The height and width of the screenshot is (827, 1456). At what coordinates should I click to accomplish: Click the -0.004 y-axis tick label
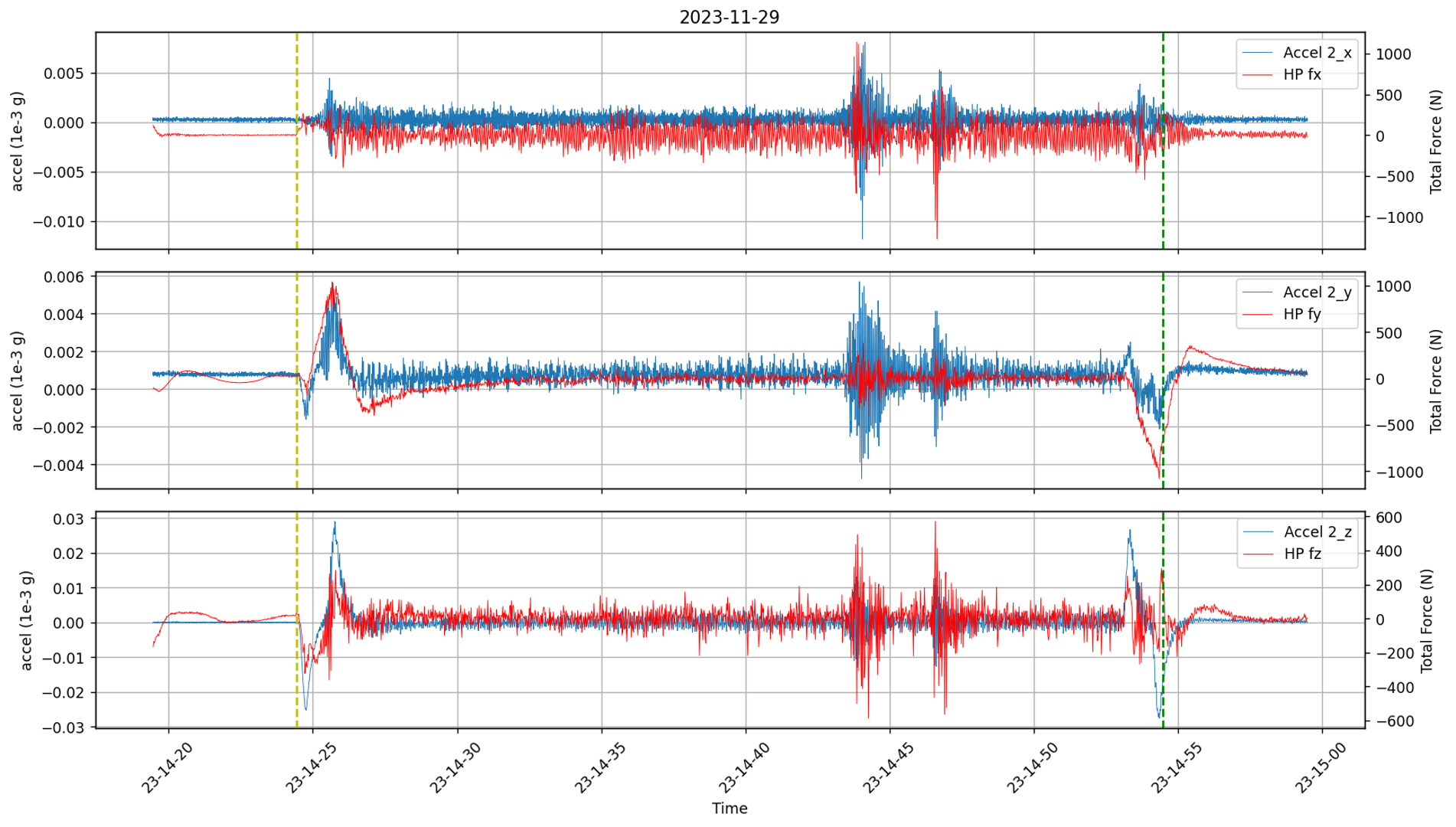click(x=58, y=465)
